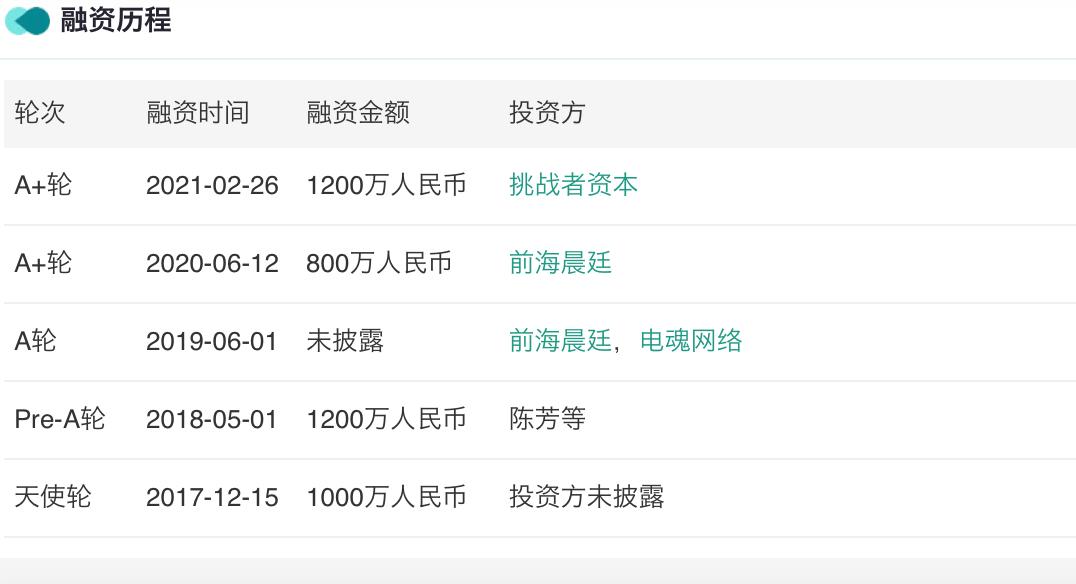Open the 挑战者资本 investor link
The image size is (1076, 584).
click(x=573, y=185)
